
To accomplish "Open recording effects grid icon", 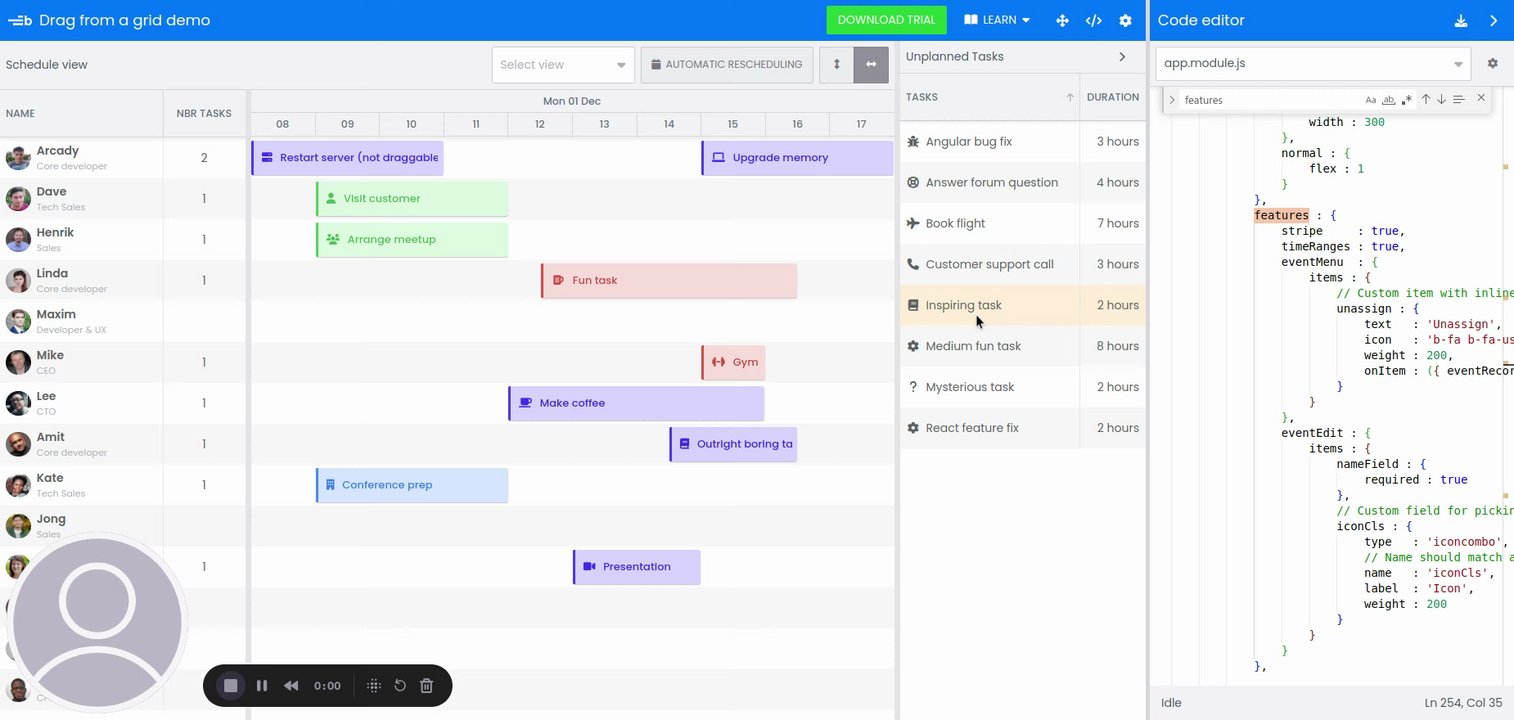I will (x=374, y=686).
